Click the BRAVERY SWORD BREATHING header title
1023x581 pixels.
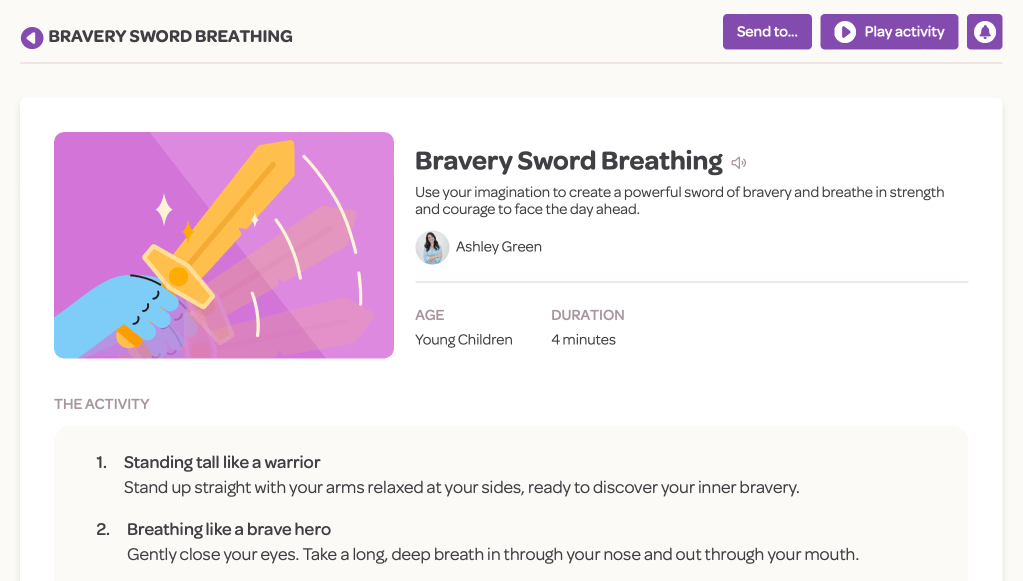(170, 37)
